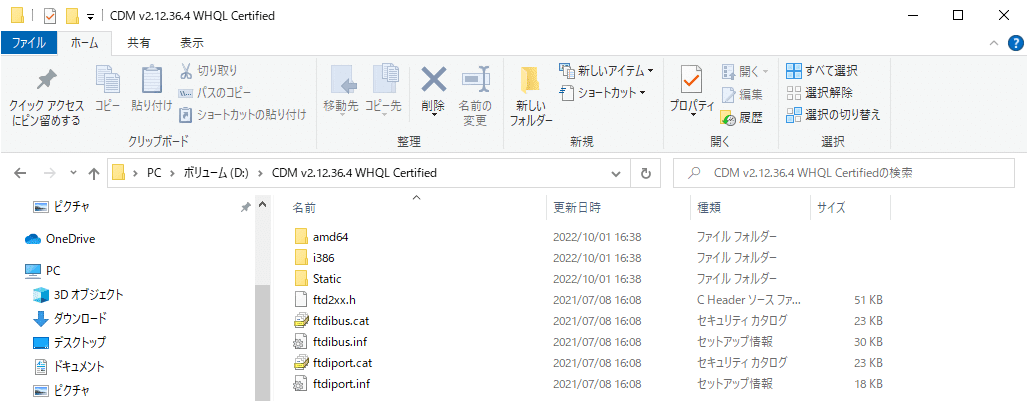Click the Edit (編集) command
The height and width of the screenshot is (401, 1028).
(743, 95)
